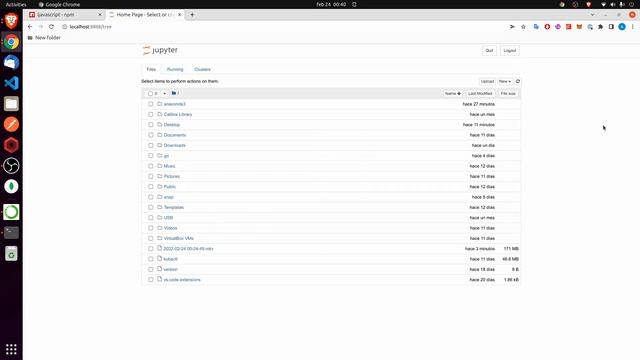Viewport: 640px width, 360px height.
Task: Go back in Chrome
Action: coord(30,27)
